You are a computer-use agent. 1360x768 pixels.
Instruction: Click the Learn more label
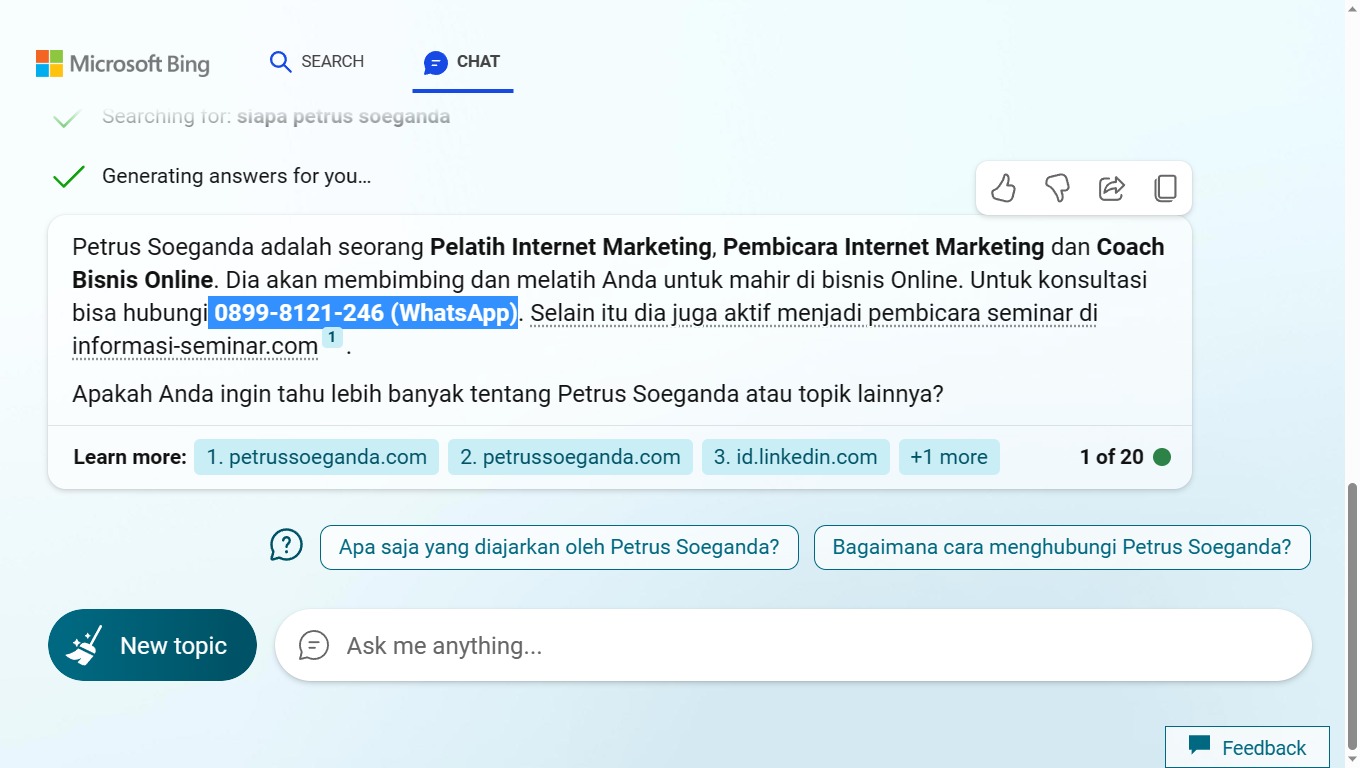130,457
